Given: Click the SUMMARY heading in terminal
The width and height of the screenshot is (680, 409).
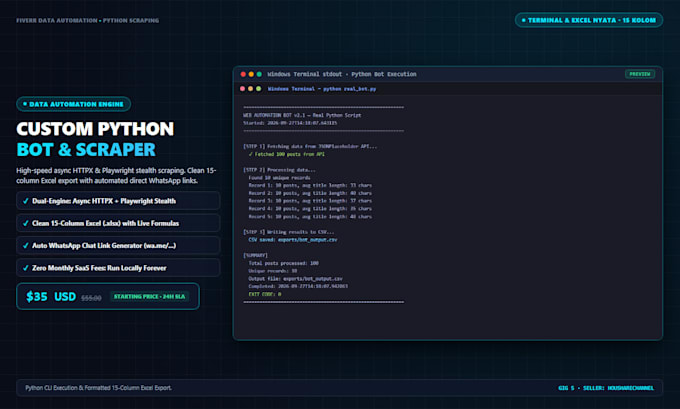Looking at the screenshot, I should pos(255,255).
